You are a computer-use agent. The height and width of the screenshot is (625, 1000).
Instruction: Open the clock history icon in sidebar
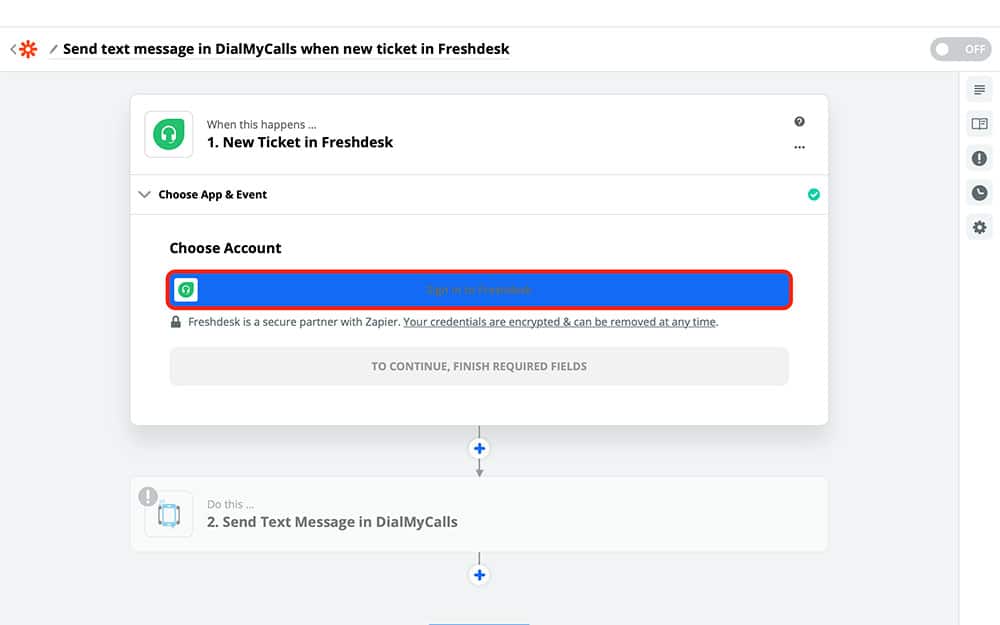[979, 193]
